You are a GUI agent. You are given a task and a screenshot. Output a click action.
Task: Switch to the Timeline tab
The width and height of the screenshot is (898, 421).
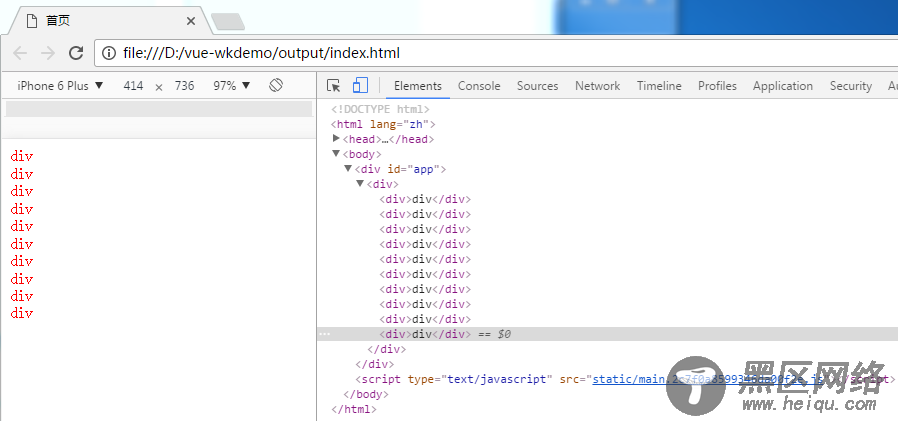click(659, 86)
